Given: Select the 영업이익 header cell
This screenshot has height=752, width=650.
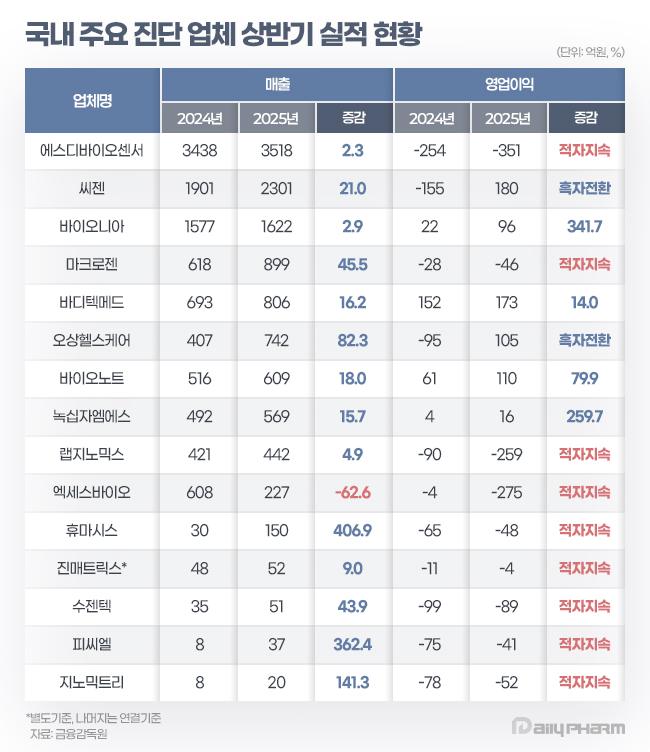Looking at the screenshot, I should pos(509,84).
